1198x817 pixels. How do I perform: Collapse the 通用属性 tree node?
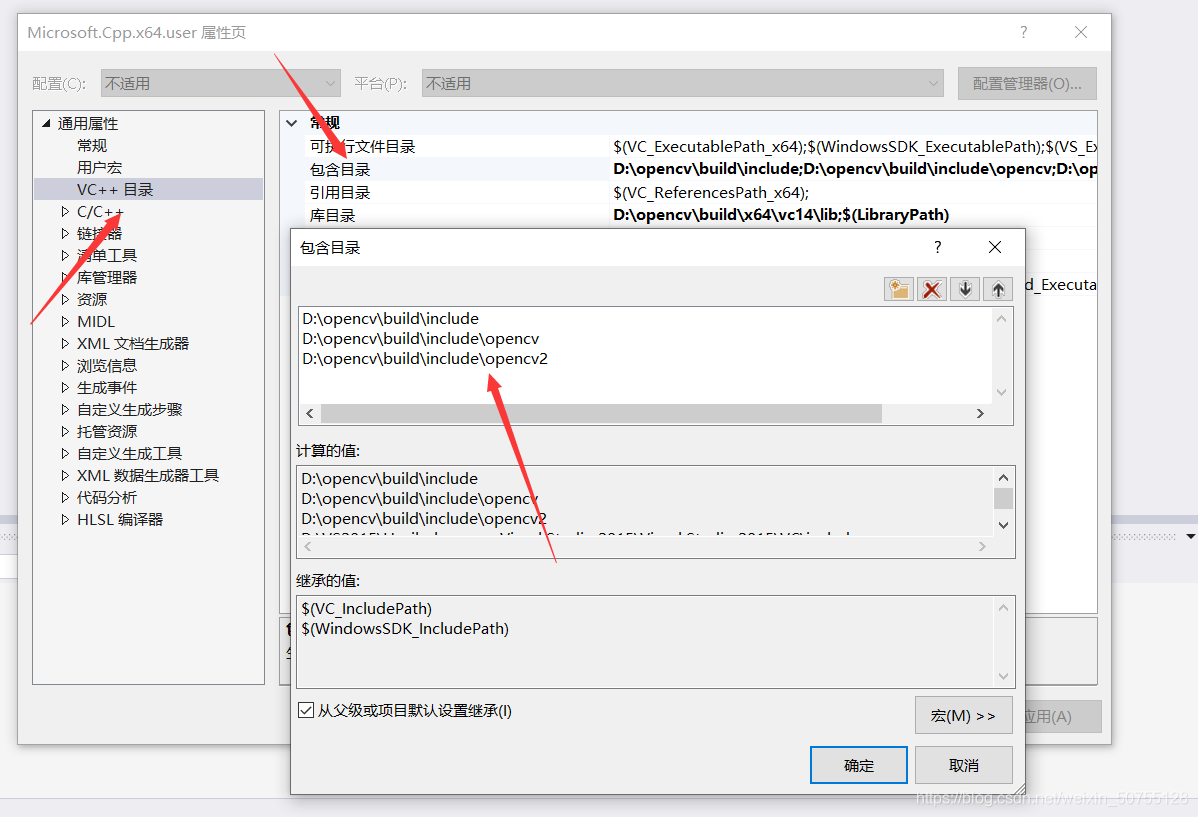pos(46,123)
